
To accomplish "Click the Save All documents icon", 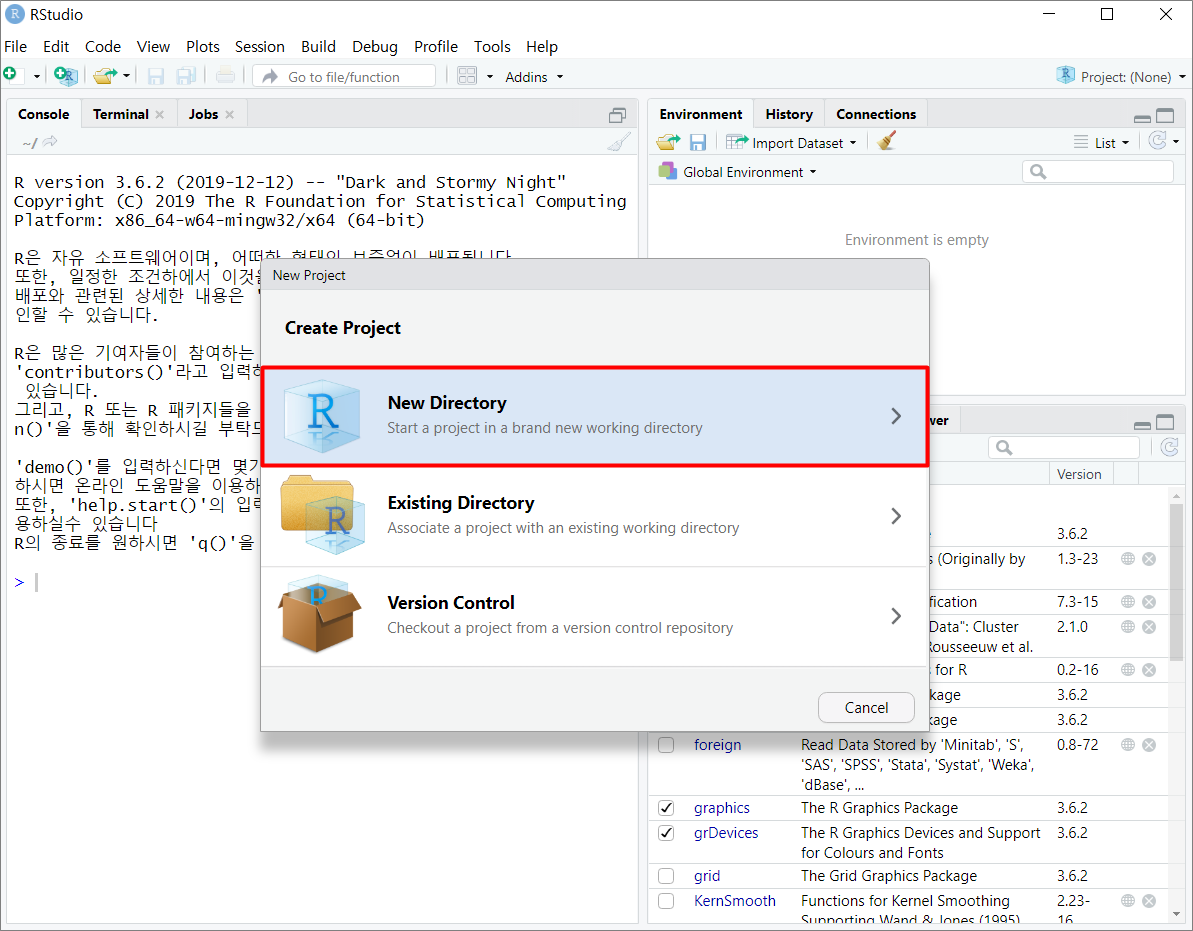I will pos(186,75).
